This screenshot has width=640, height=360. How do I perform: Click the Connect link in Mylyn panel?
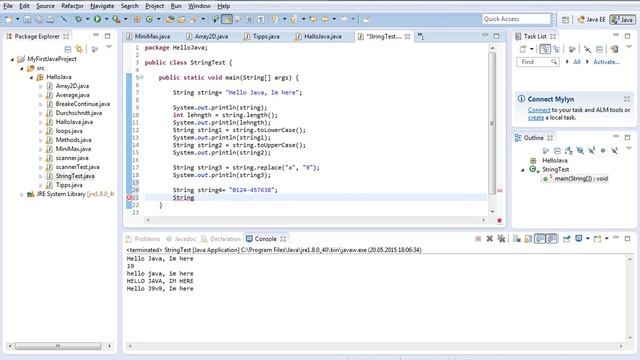[539, 110]
